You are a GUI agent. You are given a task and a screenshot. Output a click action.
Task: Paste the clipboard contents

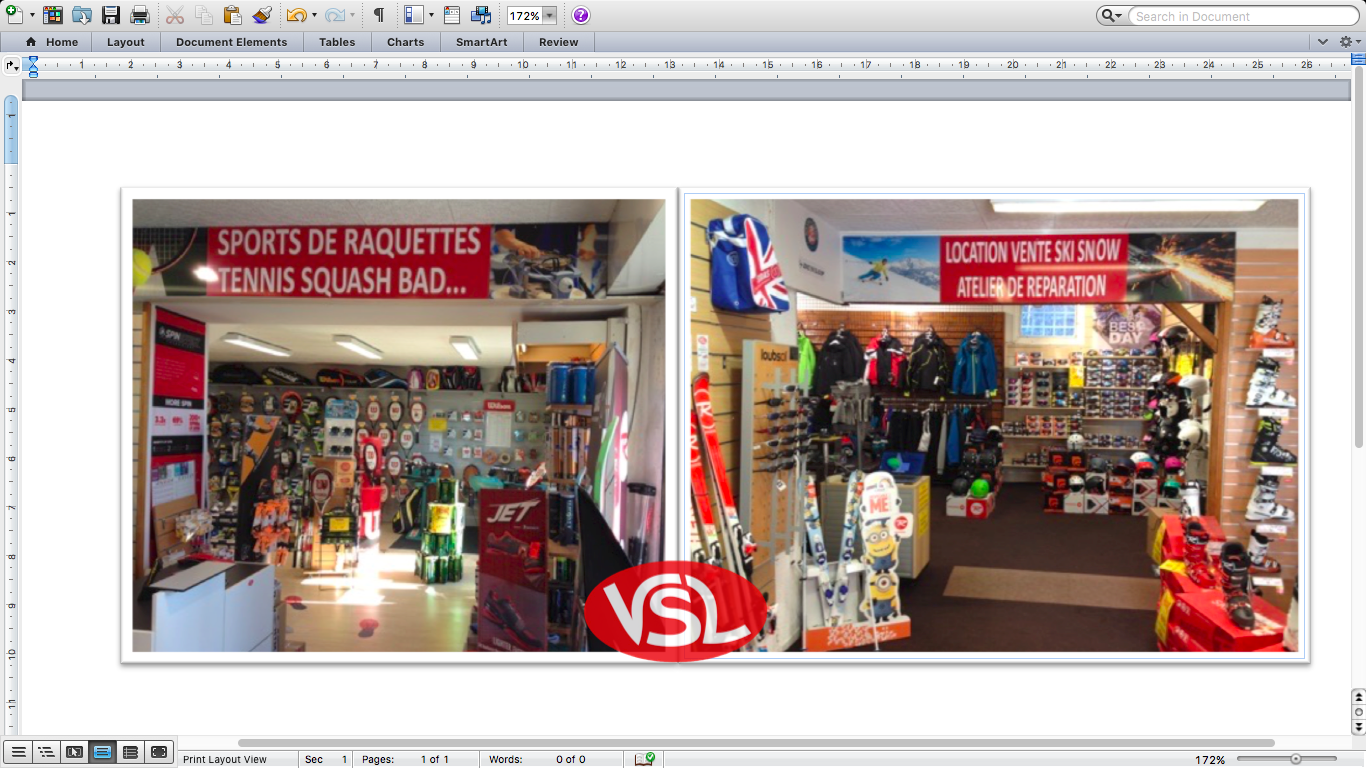tap(234, 15)
